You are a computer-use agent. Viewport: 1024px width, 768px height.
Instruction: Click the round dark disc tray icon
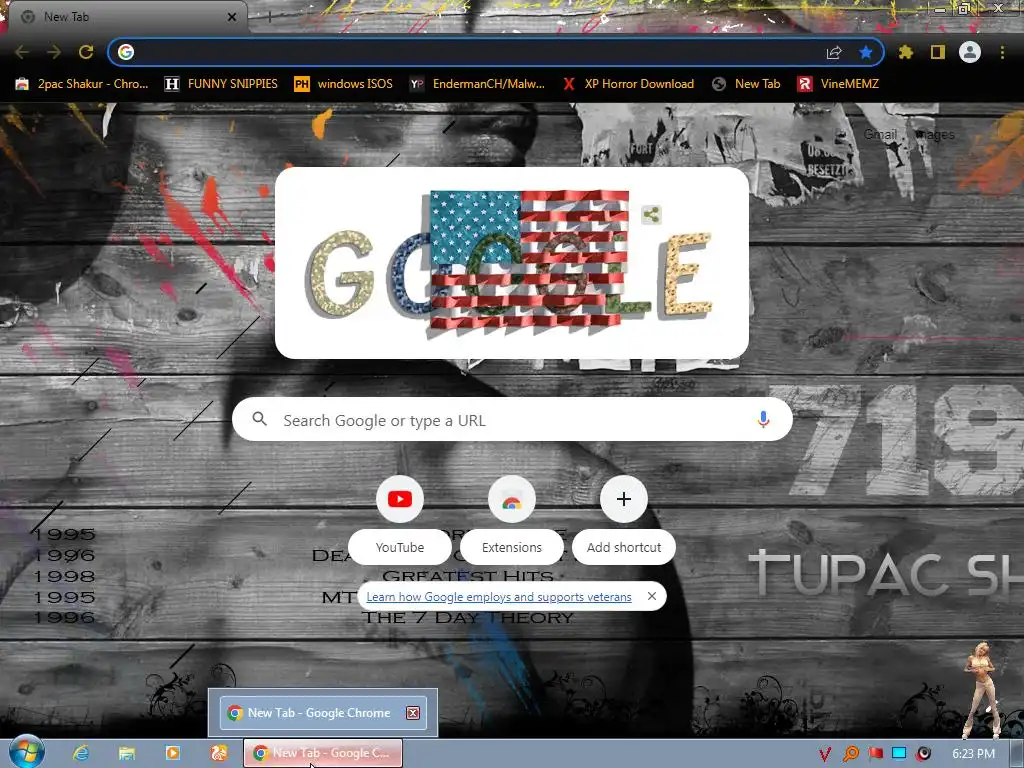tap(923, 754)
